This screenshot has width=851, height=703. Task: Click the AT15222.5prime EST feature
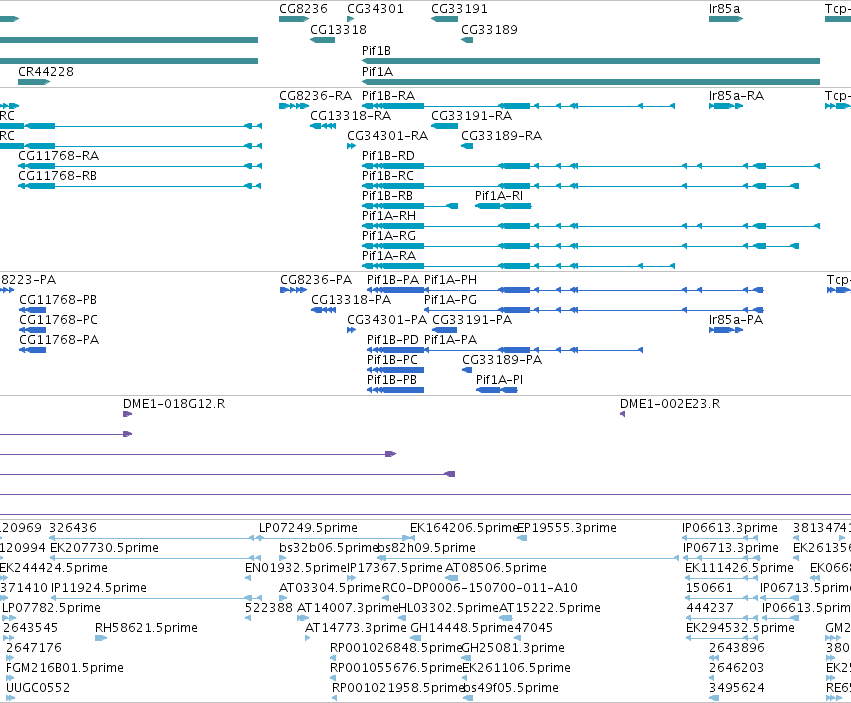click(506, 618)
